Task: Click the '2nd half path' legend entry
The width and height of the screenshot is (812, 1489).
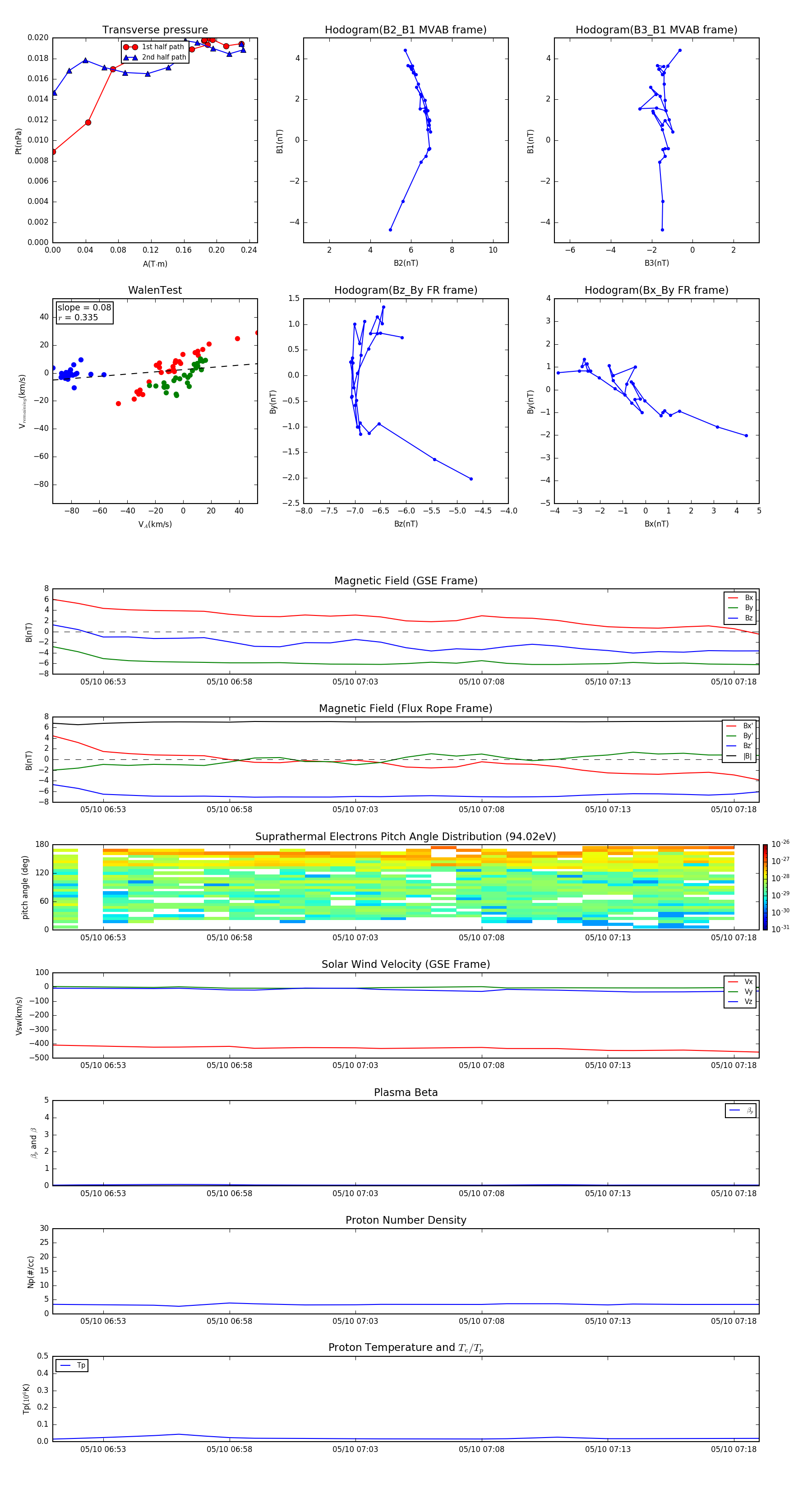Action: tap(155, 57)
